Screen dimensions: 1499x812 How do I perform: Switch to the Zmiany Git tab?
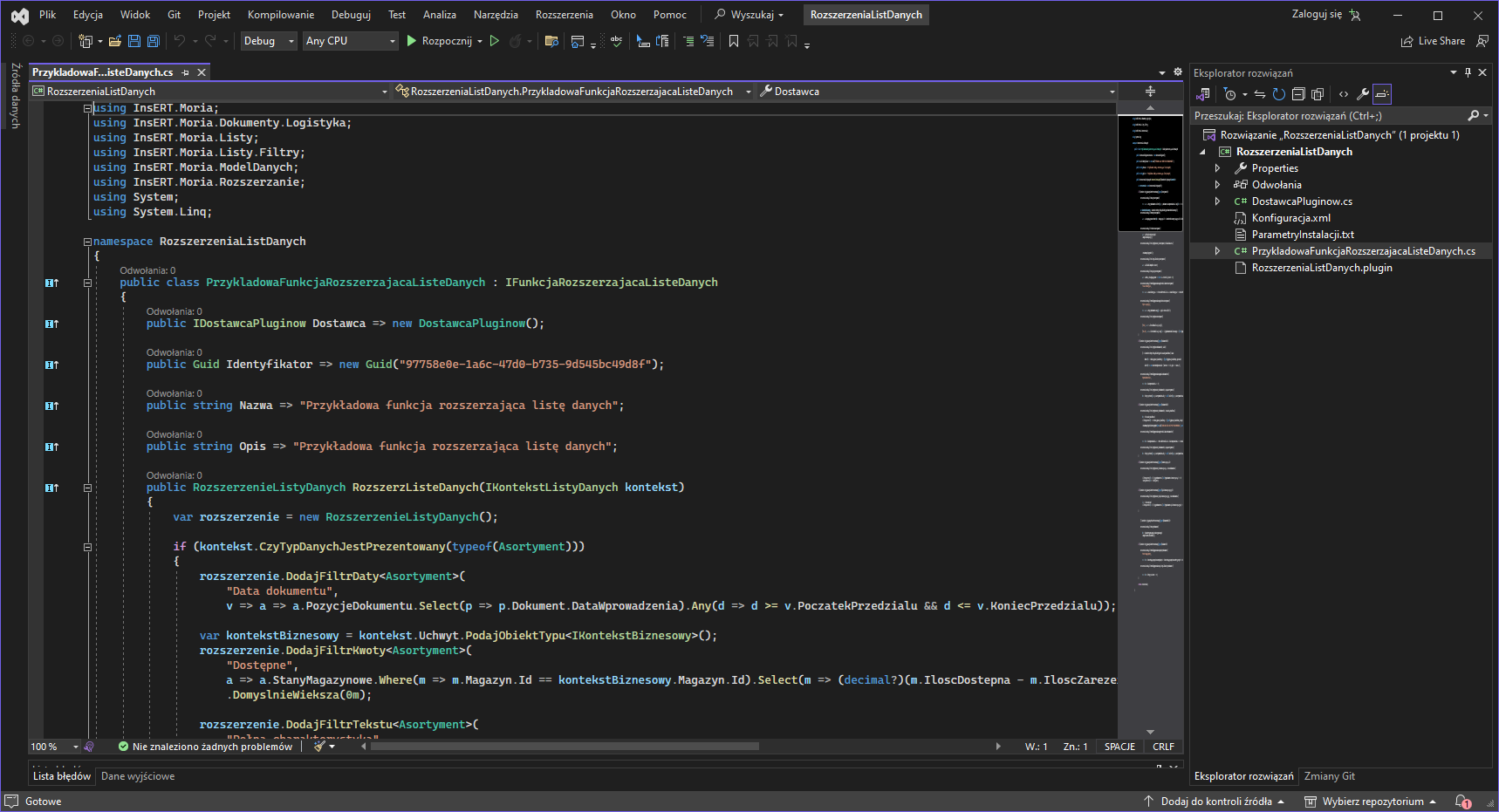[1329, 776]
